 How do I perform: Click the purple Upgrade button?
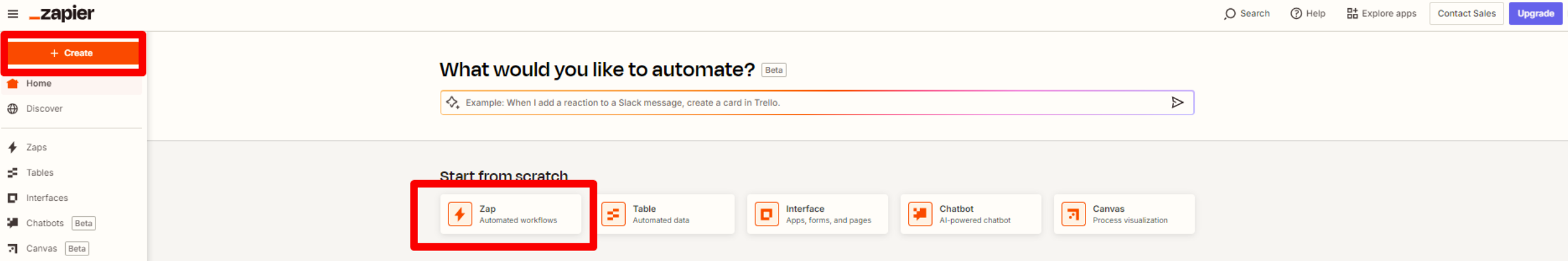[x=1535, y=13]
